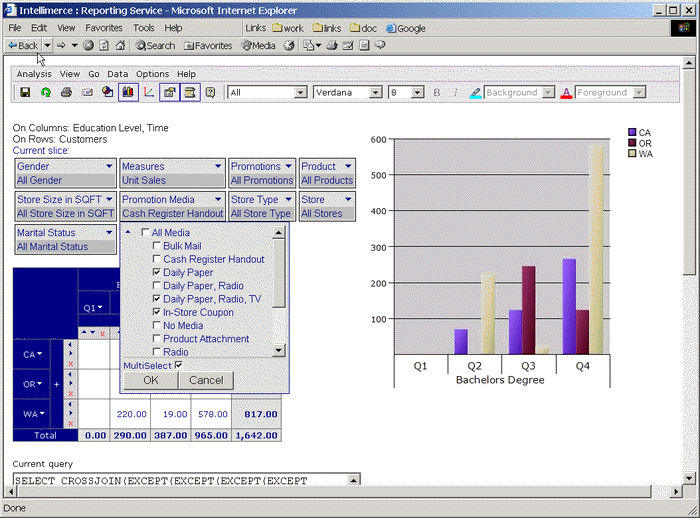
Task: Open the browser Favorites menu
Action: 104,28
